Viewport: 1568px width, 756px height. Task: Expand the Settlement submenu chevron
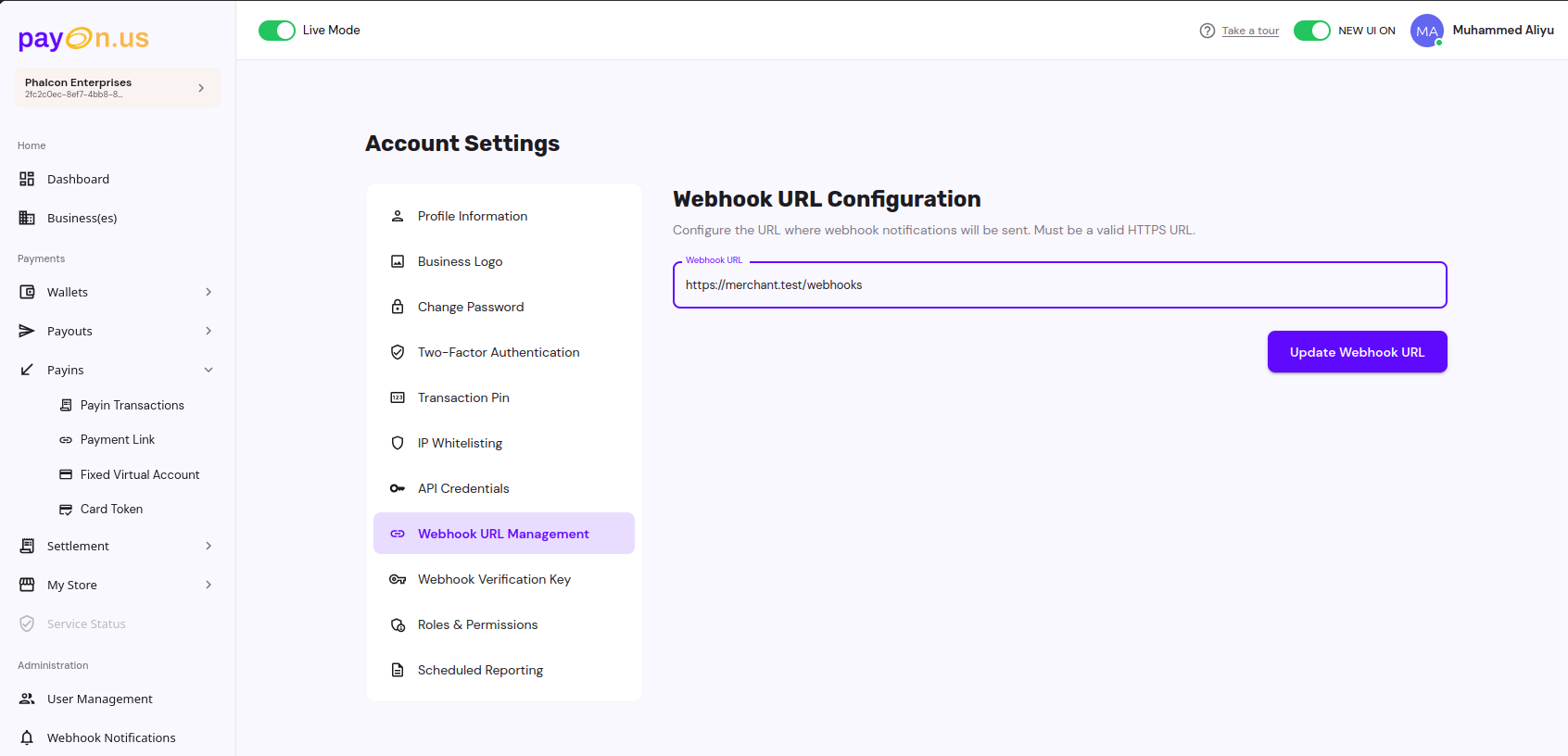(x=209, y=546)
